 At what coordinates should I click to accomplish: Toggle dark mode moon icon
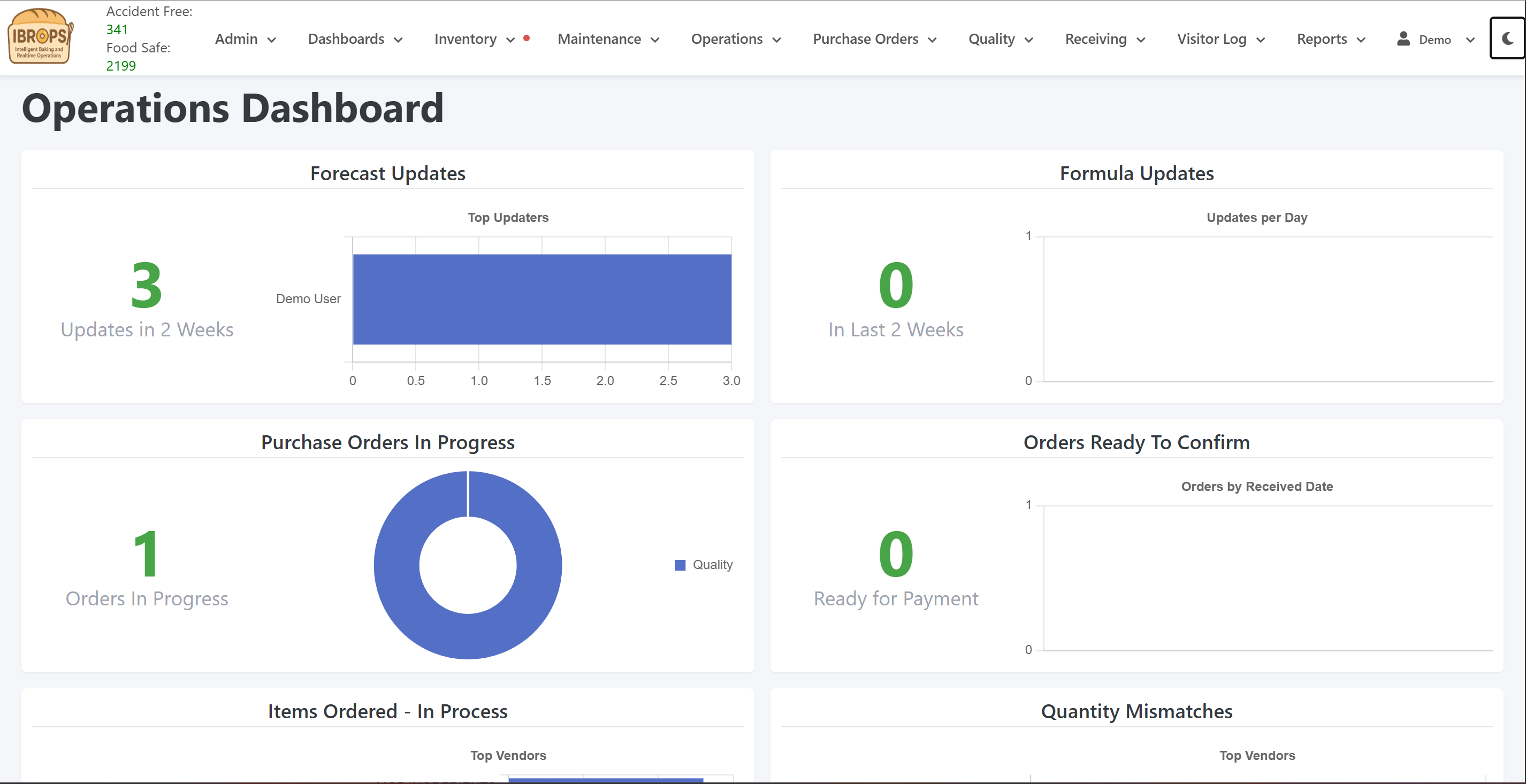pos(1508,39)
